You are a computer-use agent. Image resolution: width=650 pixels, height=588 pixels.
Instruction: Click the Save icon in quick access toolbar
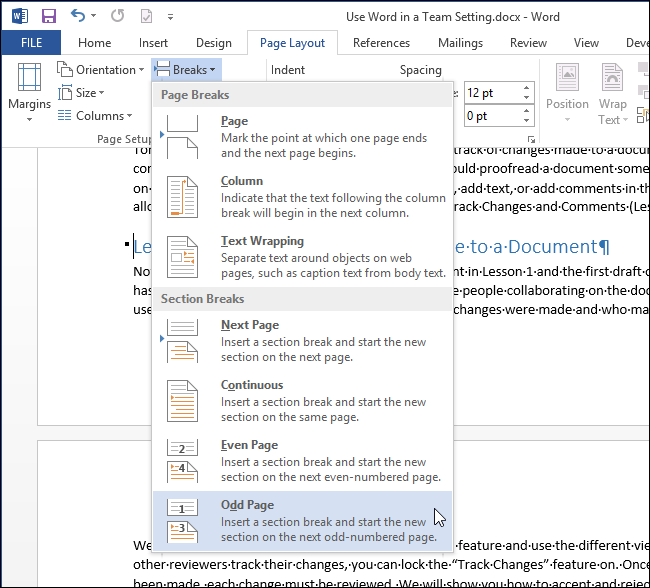click(x=48, y=16)
